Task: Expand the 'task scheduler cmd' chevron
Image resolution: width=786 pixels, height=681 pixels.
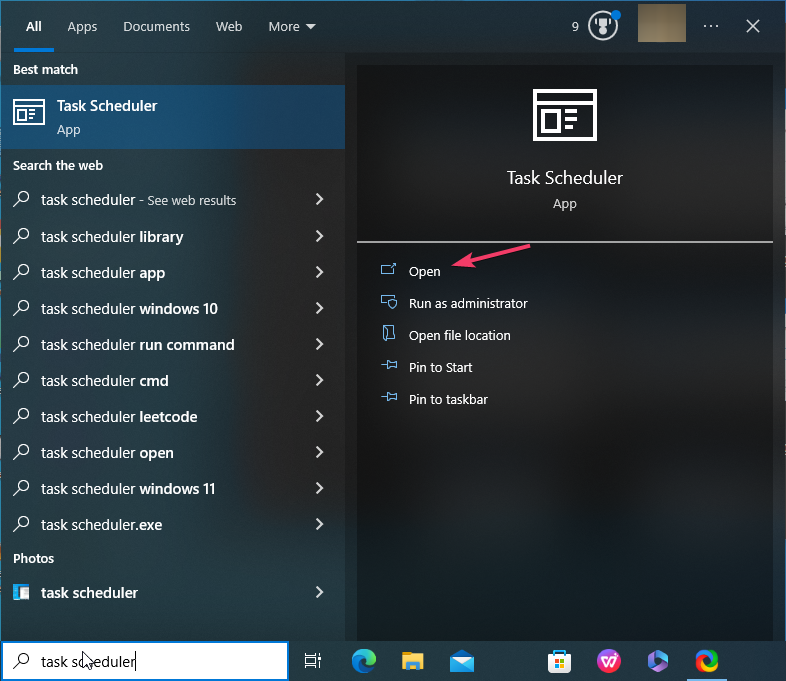Action: [319, 380]
